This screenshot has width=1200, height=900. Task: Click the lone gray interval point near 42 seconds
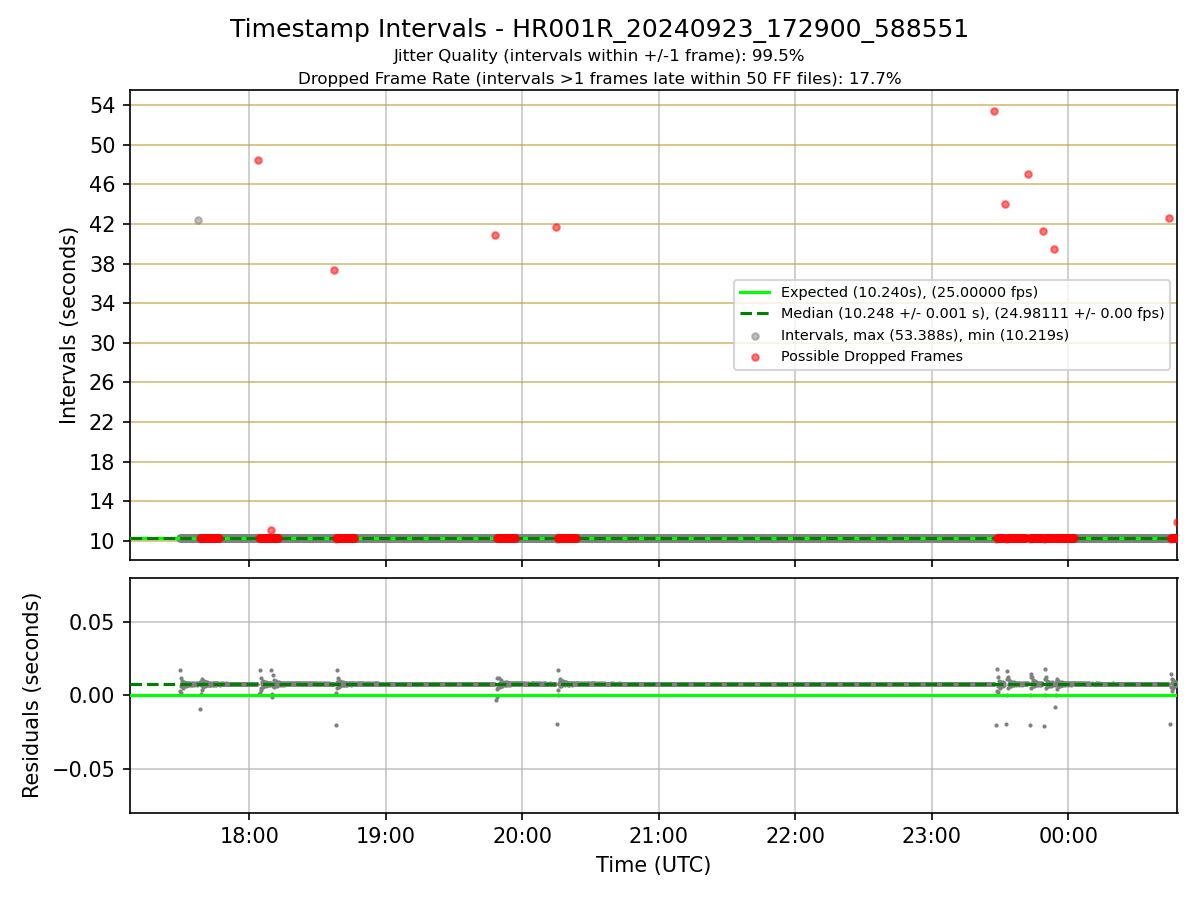198,220
